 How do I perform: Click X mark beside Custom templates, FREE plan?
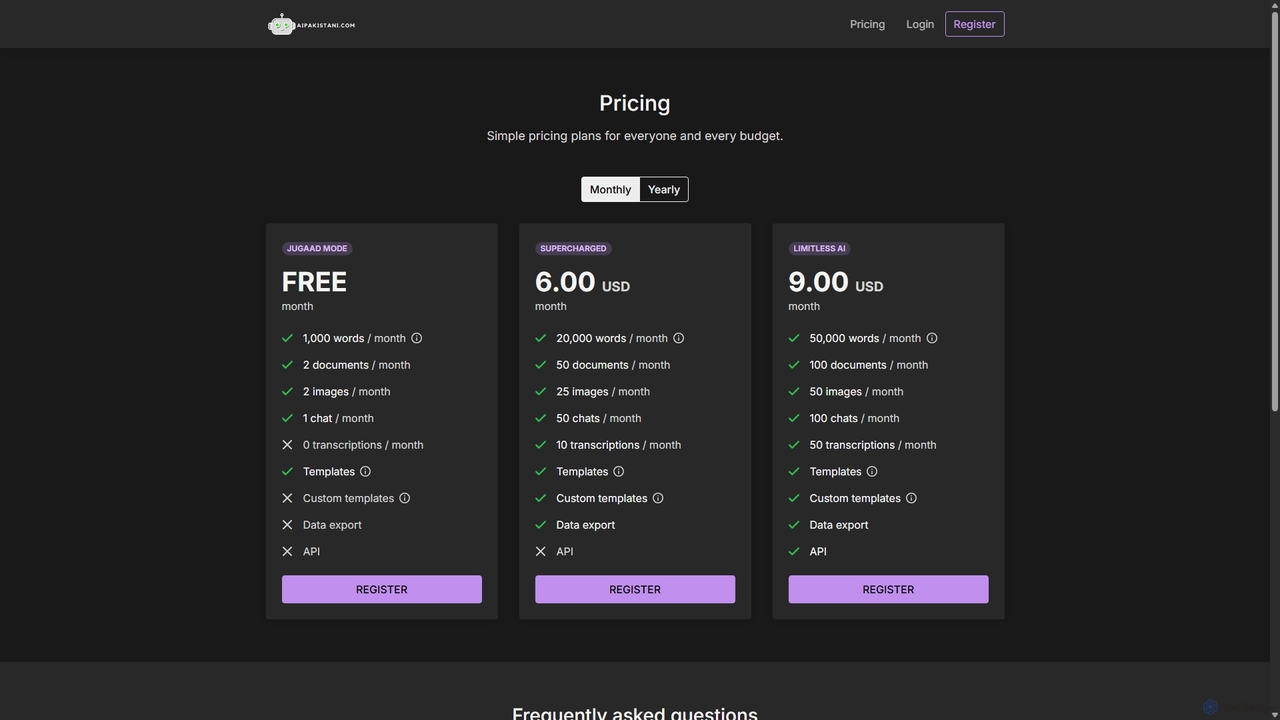pyautogui.click(x=287, y=498)
